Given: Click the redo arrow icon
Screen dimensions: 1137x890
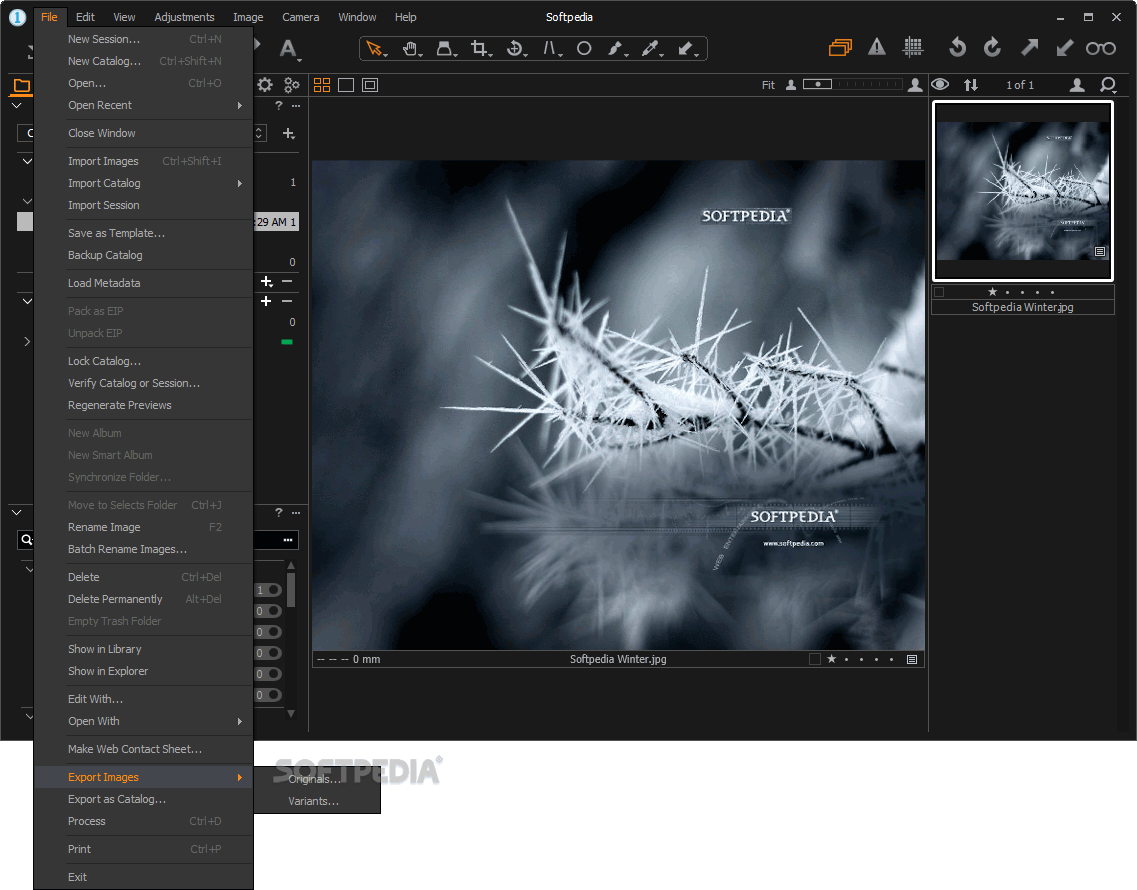Looking at the screenshot, I should pyautogui.click(x=992, y=48).
